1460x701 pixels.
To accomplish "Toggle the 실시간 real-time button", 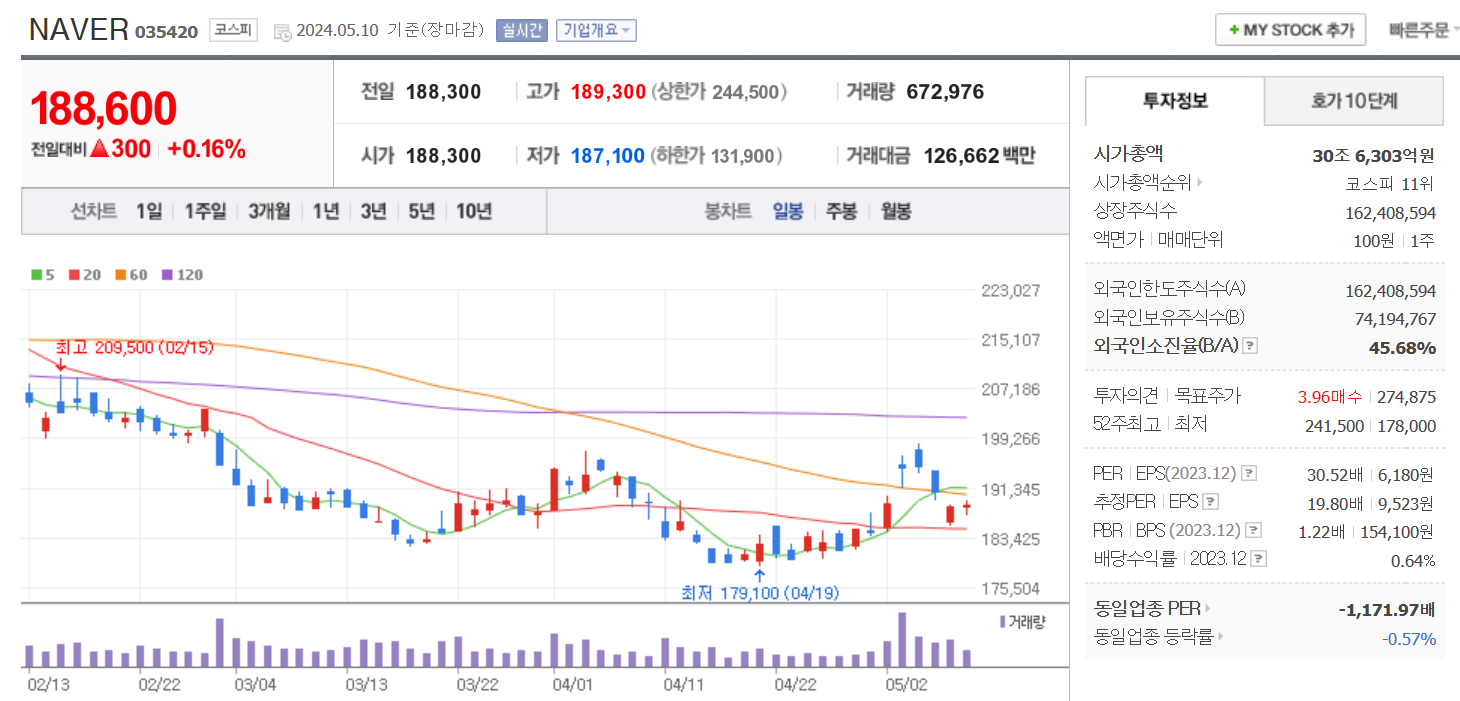I will [521, 30].
